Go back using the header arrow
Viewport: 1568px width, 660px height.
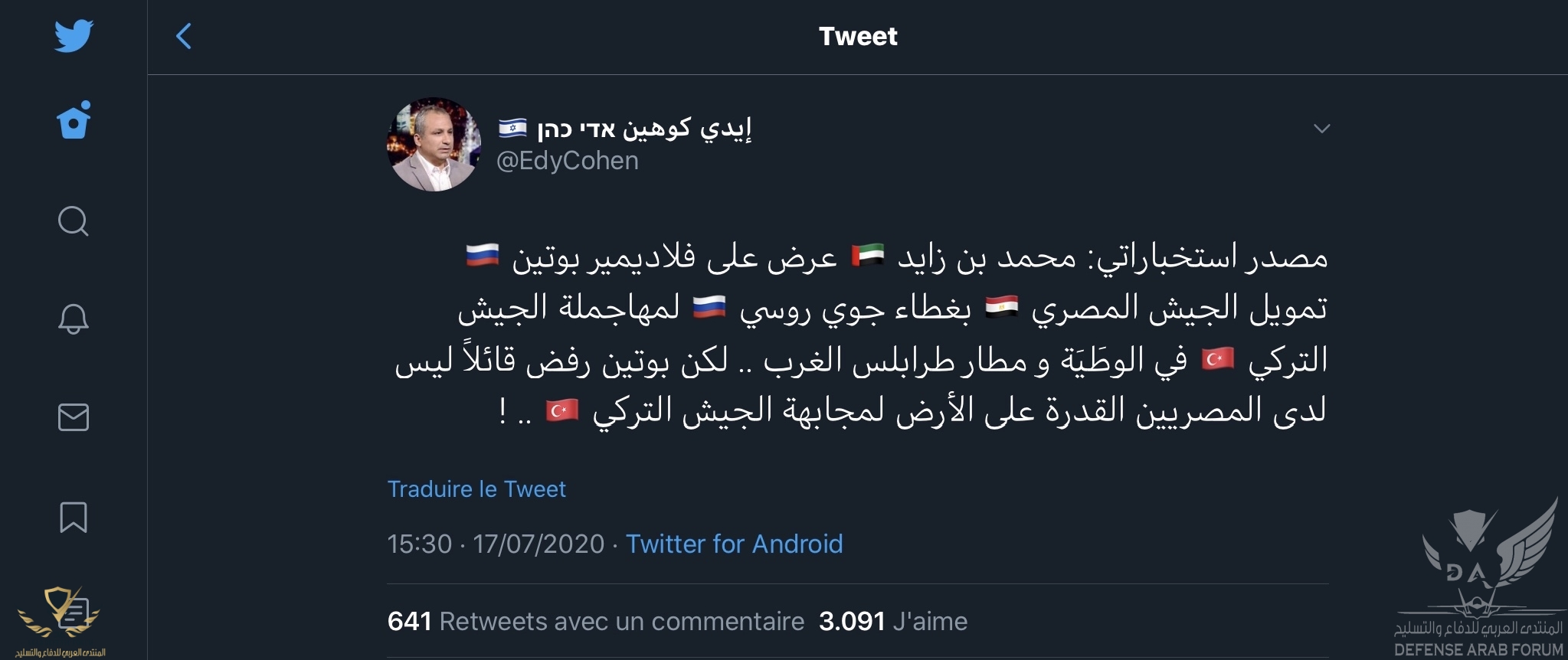click(x=184, y=36)
